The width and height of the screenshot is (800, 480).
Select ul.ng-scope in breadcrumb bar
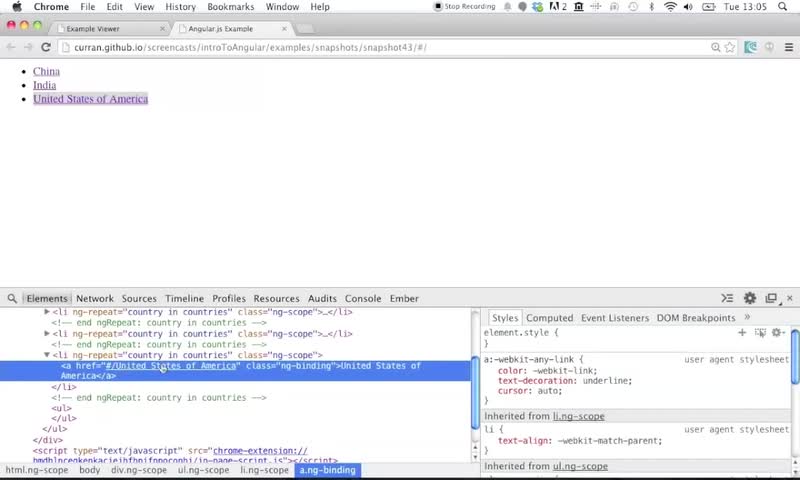[203, 470]
